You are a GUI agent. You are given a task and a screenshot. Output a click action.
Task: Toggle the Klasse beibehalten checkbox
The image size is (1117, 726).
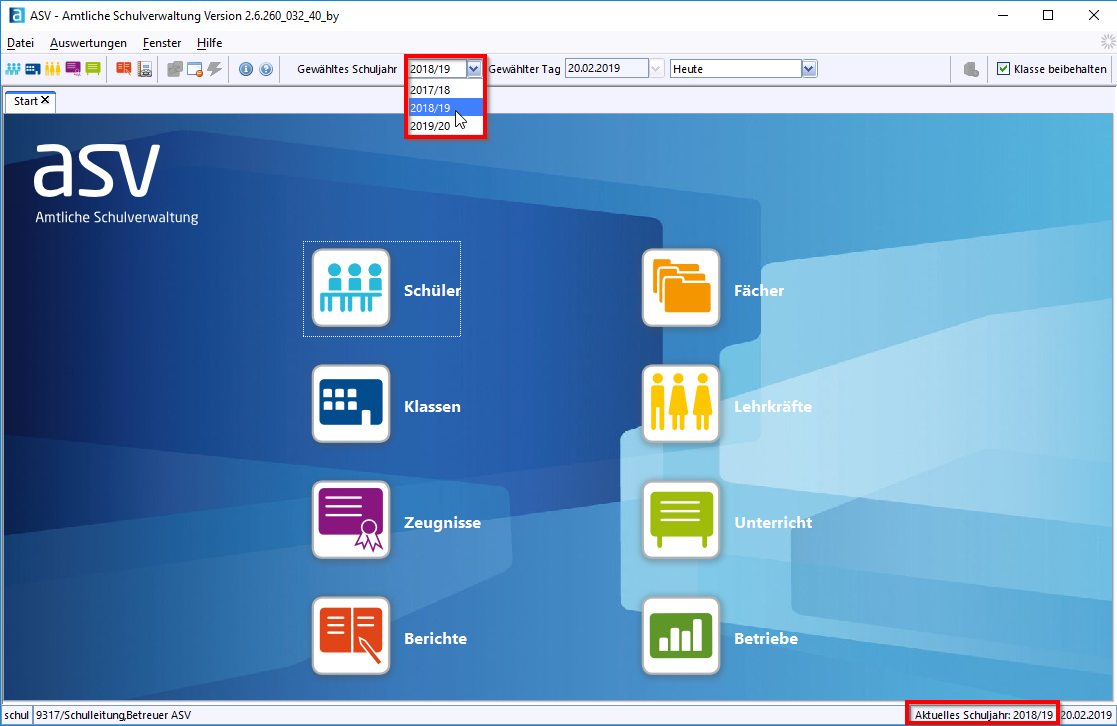coord(1003,69)
